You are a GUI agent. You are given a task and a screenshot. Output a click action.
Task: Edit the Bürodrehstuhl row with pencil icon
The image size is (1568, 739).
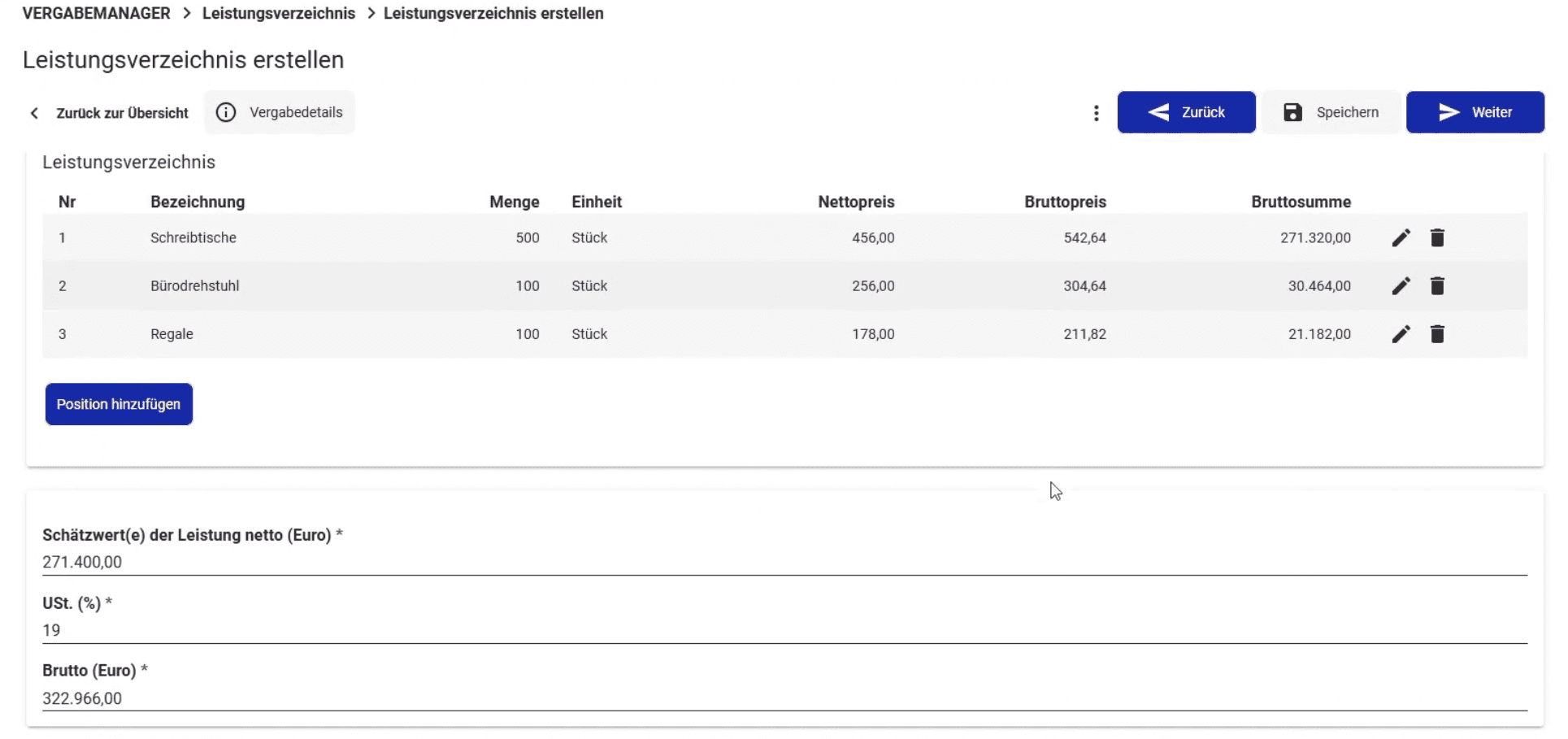pos(1401,285)
